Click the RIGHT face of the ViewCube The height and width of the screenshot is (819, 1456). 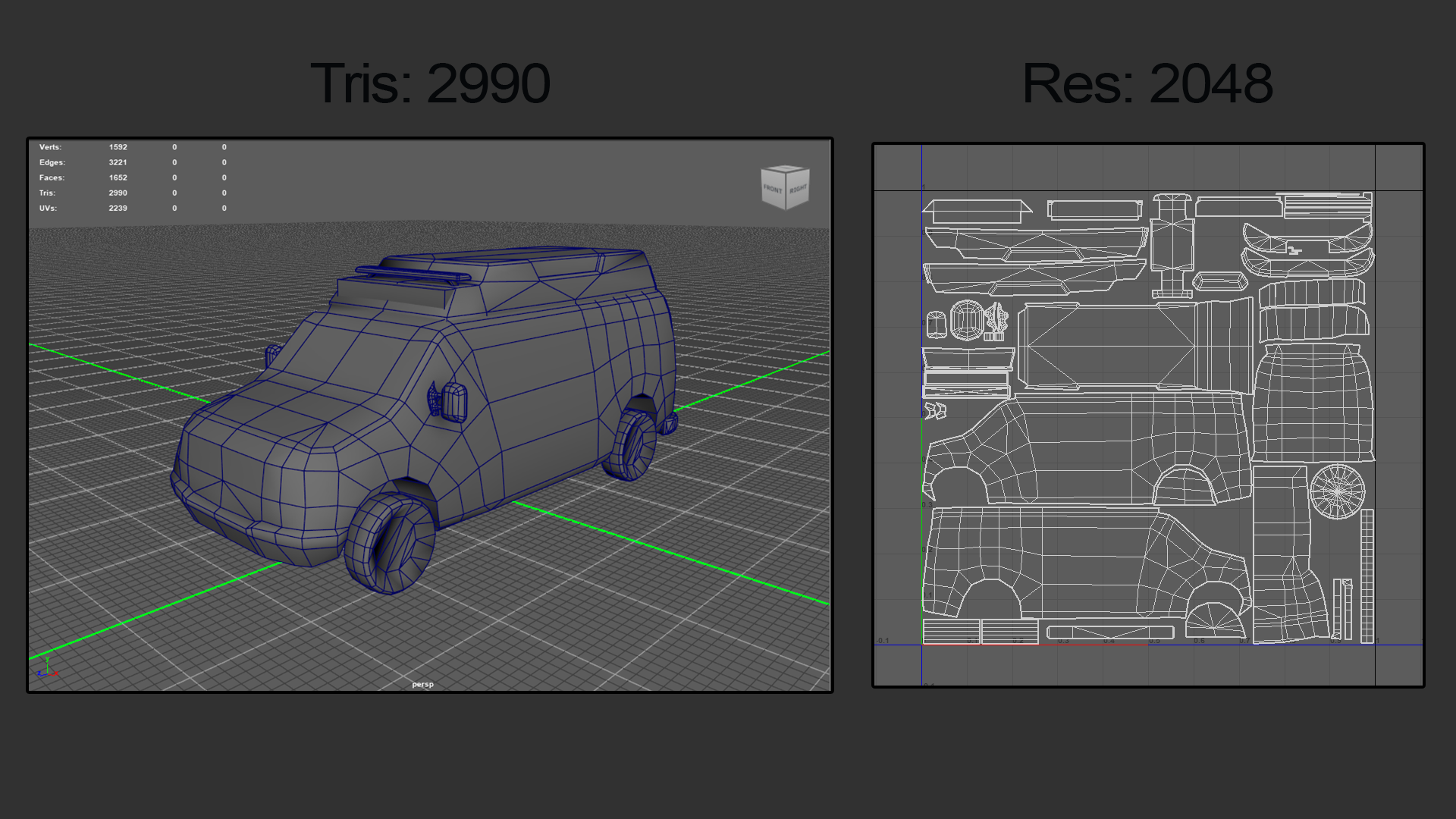point(798,188)
